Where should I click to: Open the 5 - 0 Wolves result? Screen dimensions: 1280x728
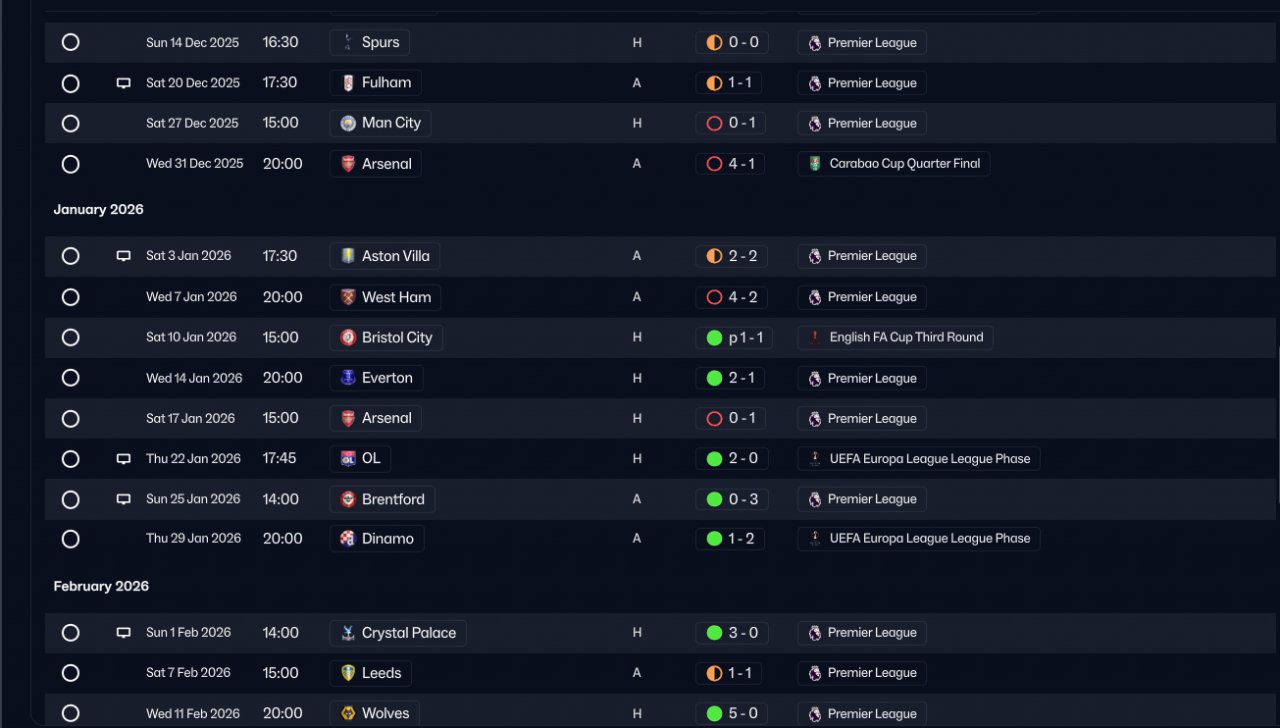[x=731, y=714]
